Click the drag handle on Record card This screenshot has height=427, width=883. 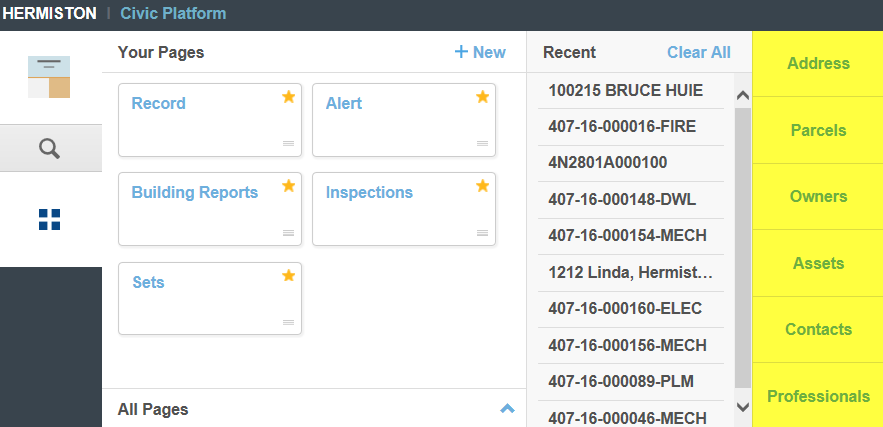point(288,144)
